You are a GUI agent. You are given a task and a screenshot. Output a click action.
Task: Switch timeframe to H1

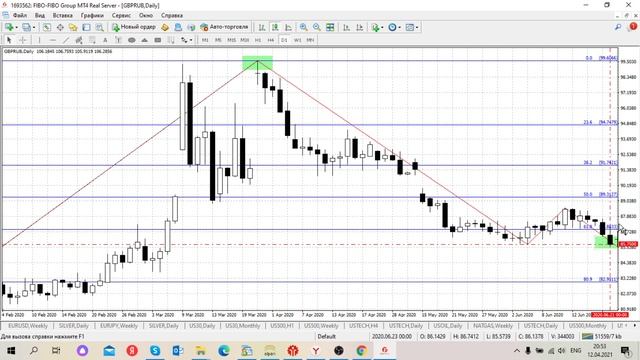click(x=258, y=40)
